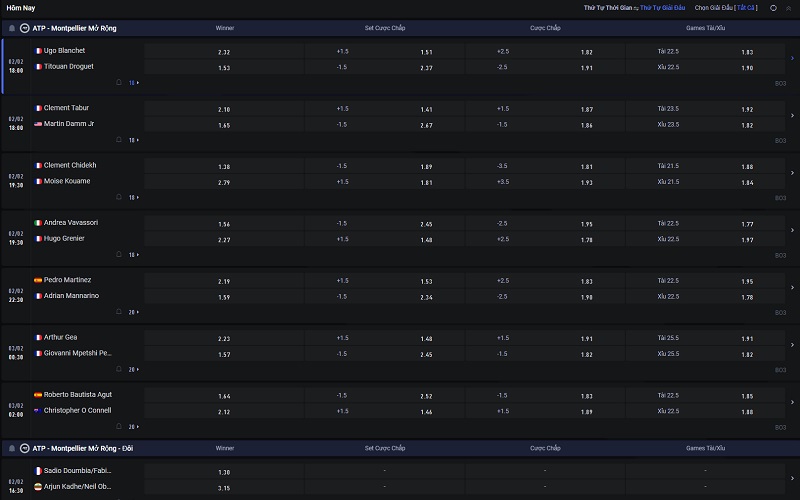Expand more markets for Blanchet vs Droguet
Screen dimensions: 800x500
tap(134, 83)
